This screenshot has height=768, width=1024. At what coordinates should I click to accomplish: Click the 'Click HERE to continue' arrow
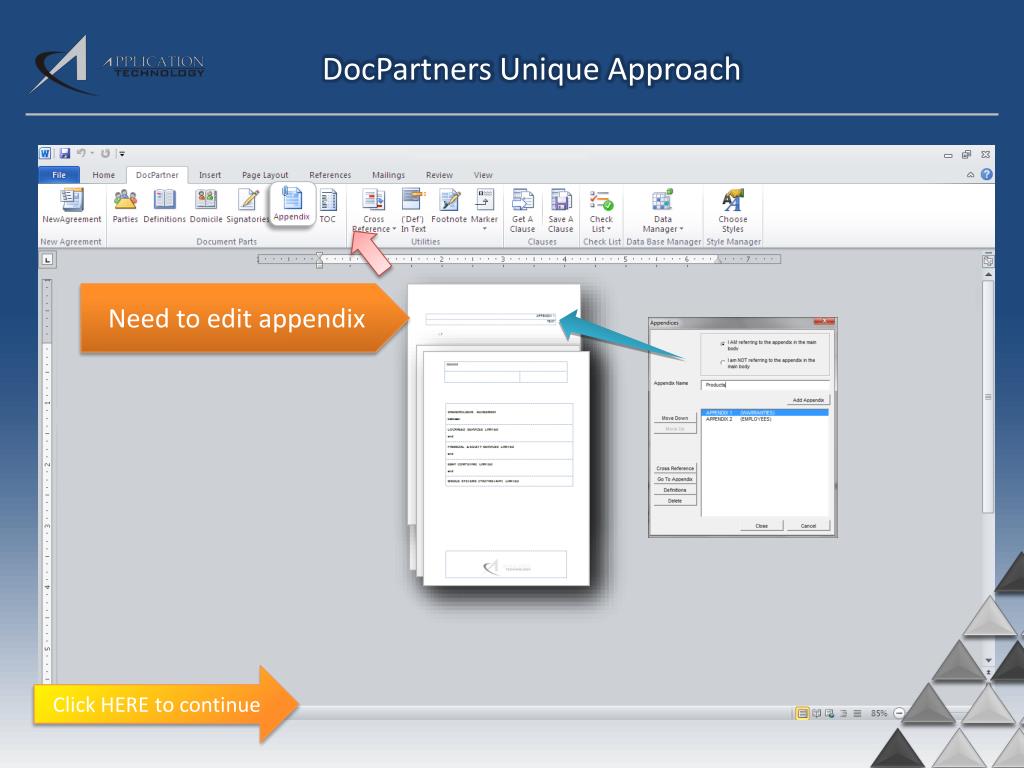click(x=166, y=704)
